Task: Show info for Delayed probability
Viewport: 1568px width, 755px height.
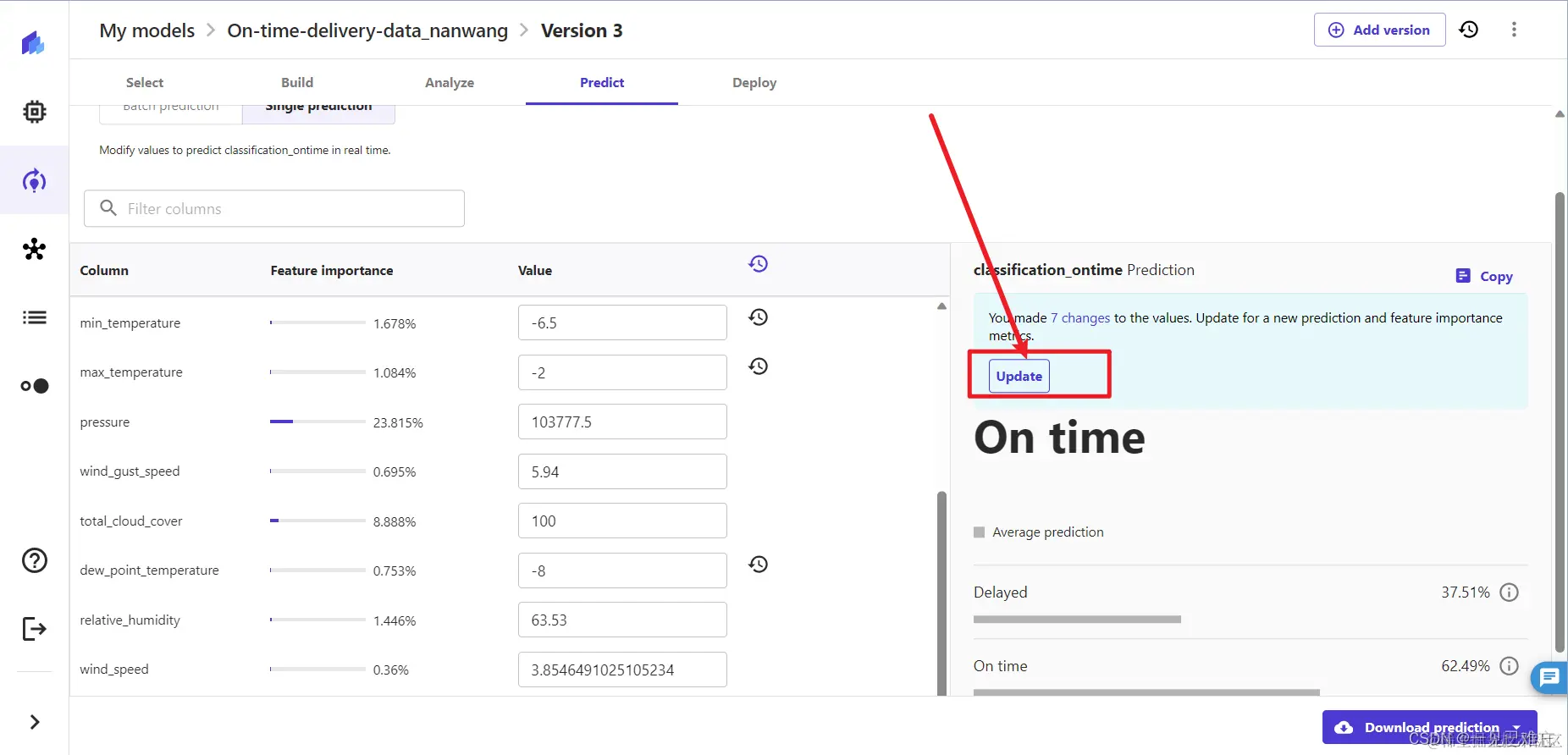Action: pos(1509,592)
